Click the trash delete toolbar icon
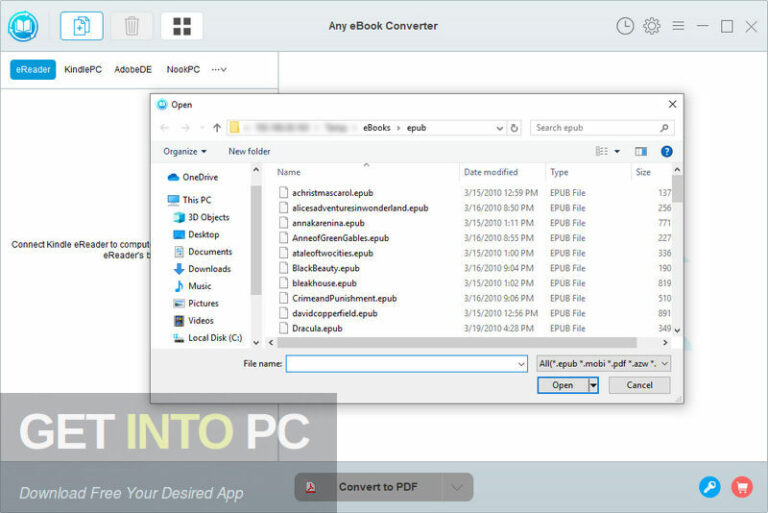This screenshot has height=513, width=768. [131, 26]
